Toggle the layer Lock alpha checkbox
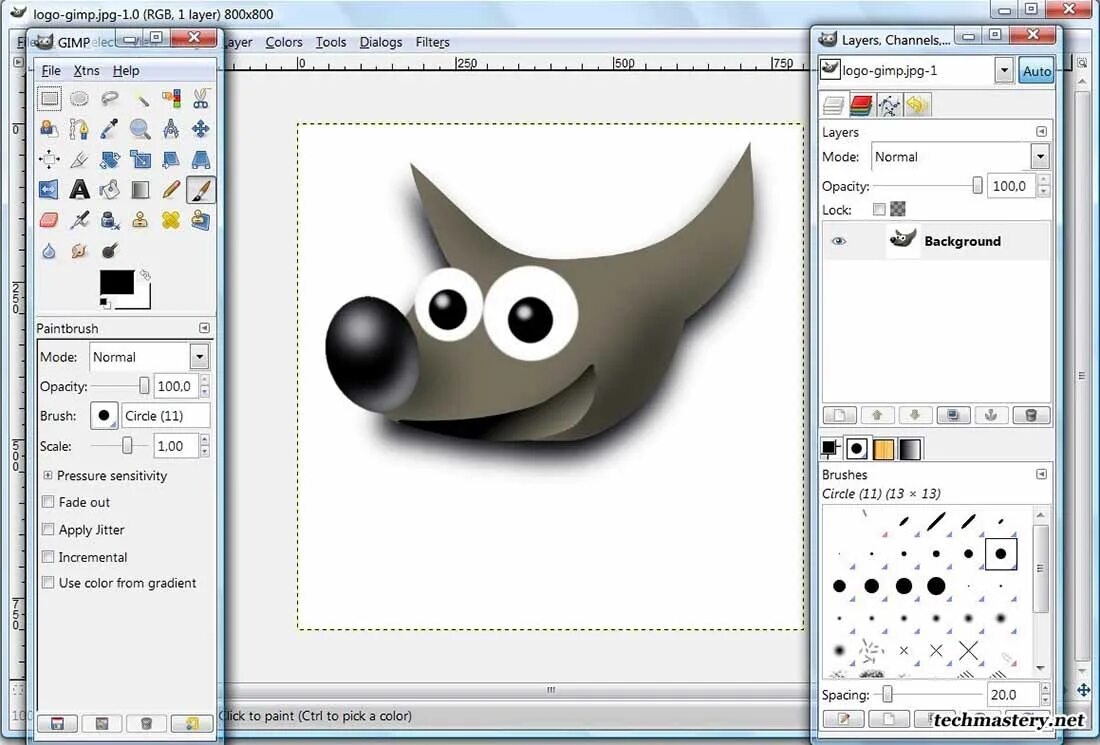 879,209
